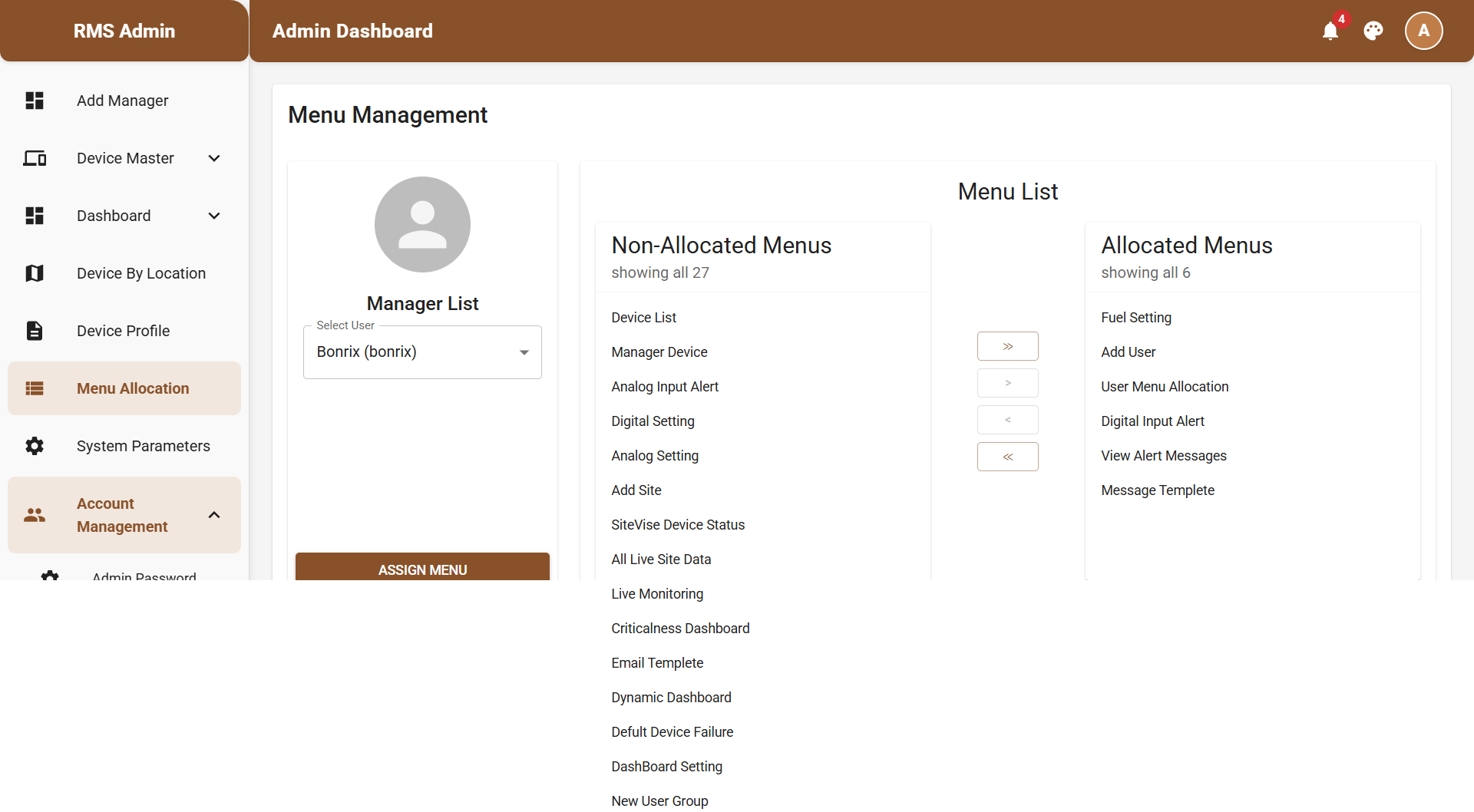1474x812 pixels.
Task: Select Message Templete allocated item
Action: (x=1158, y=490)
